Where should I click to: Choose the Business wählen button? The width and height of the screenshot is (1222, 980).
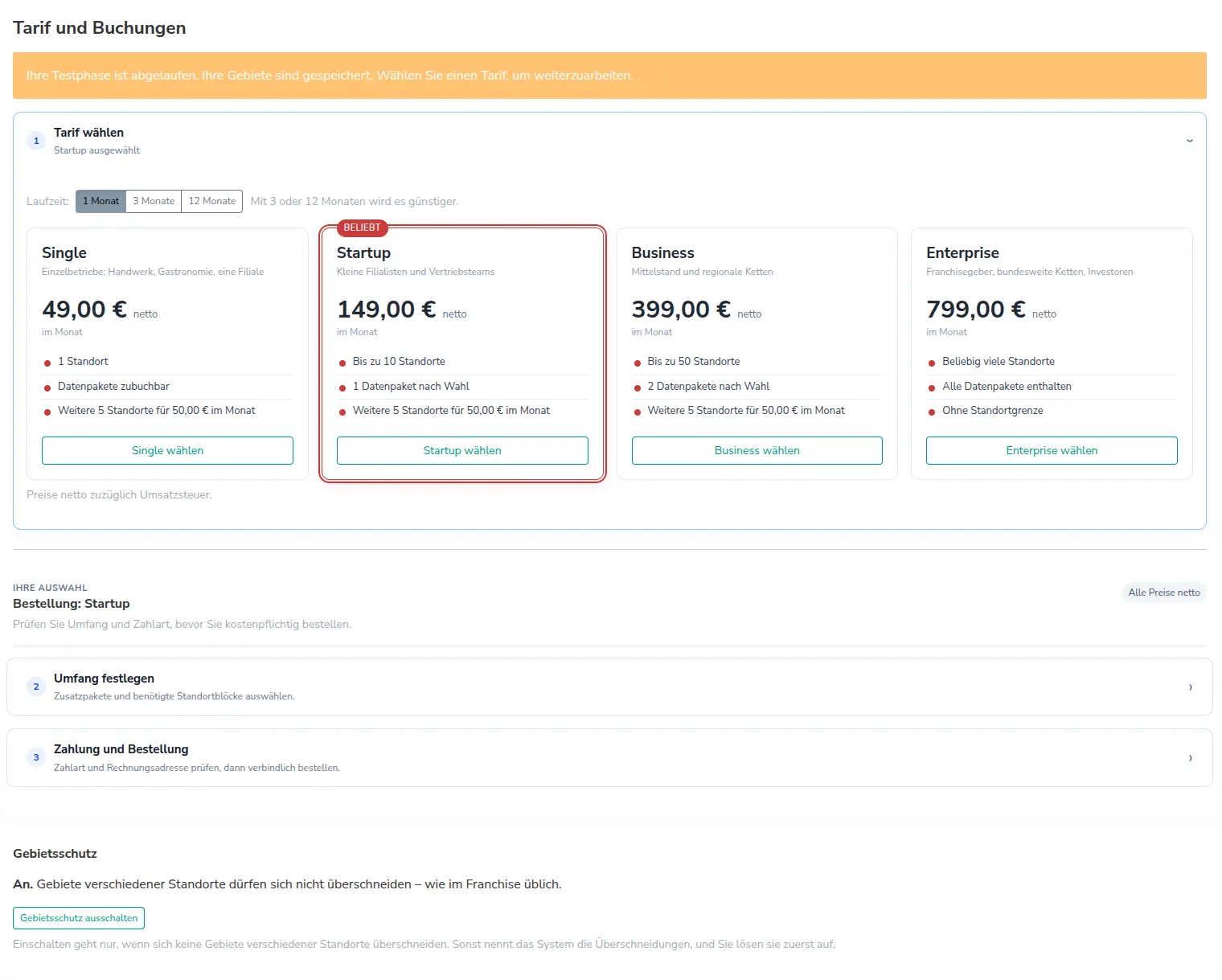[x=757, y=450]
